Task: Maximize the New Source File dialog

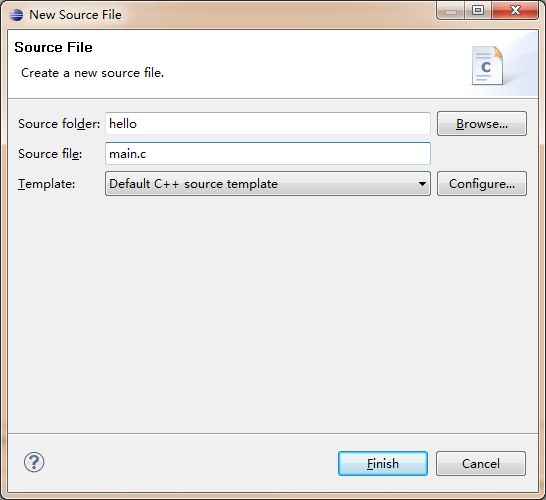Action: (478, 11)
